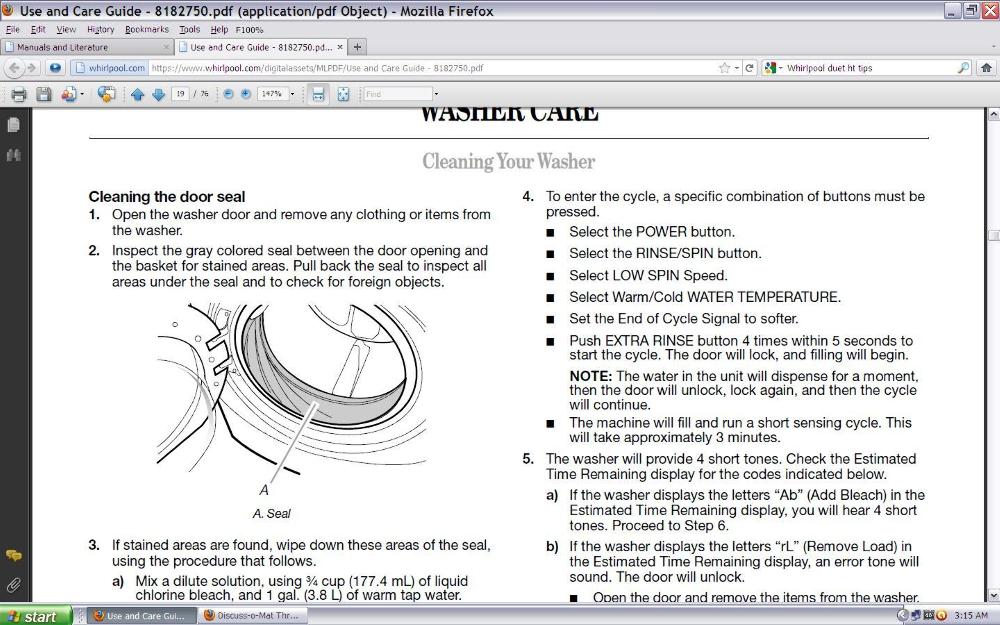The height and width of the screenshot is (625, 1000).
Task: Go forward in Firefox history
Action: [31, 68]
